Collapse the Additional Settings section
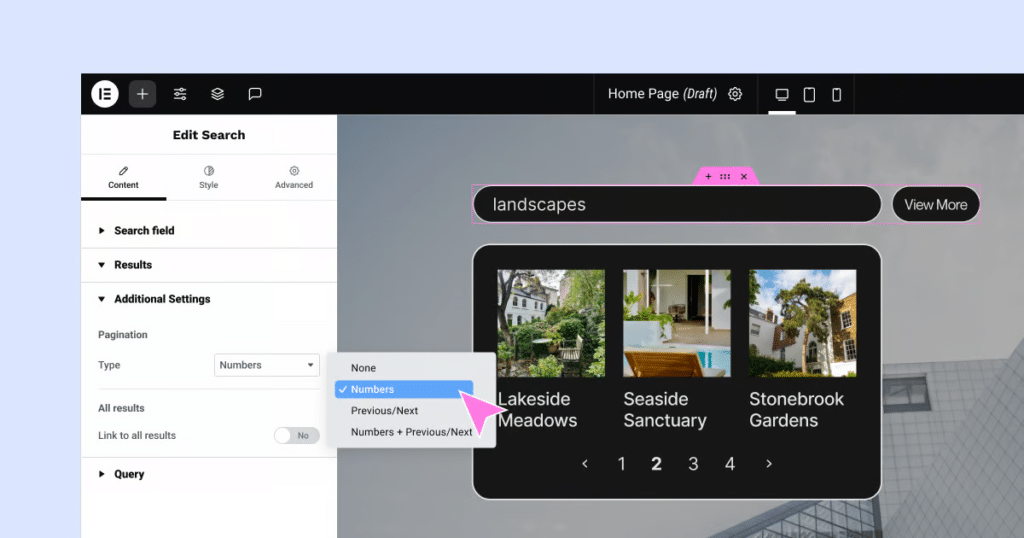This screenshot has width=1024, height=538. (209, 299)
